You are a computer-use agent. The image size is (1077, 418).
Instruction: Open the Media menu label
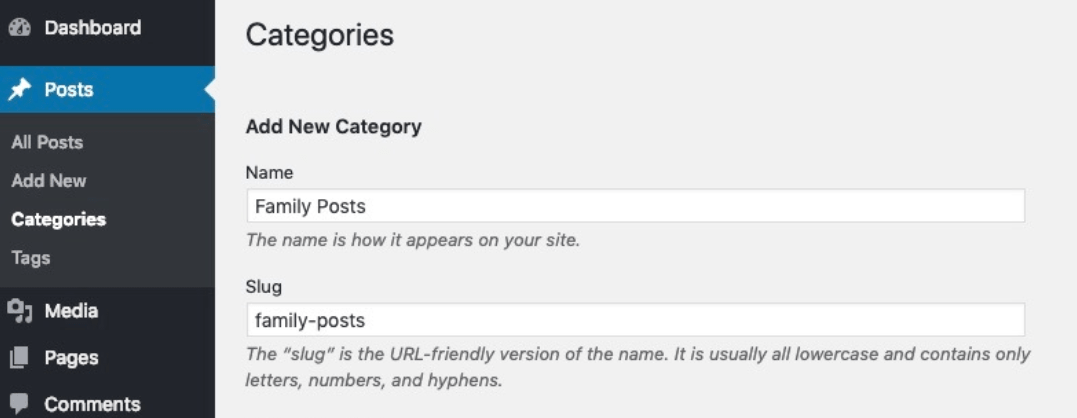pyautogui.click(x=71, y=311)
